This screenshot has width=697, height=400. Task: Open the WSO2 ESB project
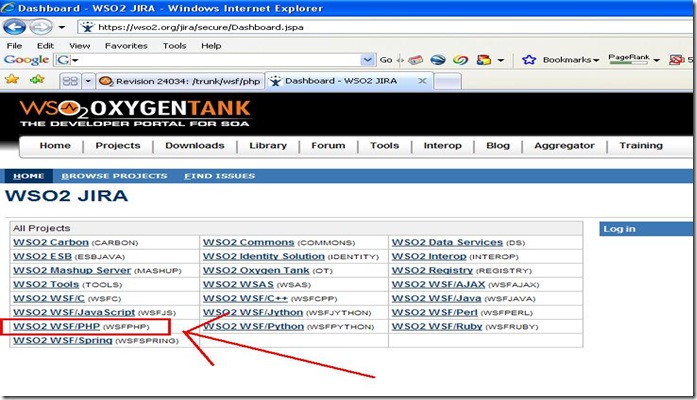click(x=42, y=256)
